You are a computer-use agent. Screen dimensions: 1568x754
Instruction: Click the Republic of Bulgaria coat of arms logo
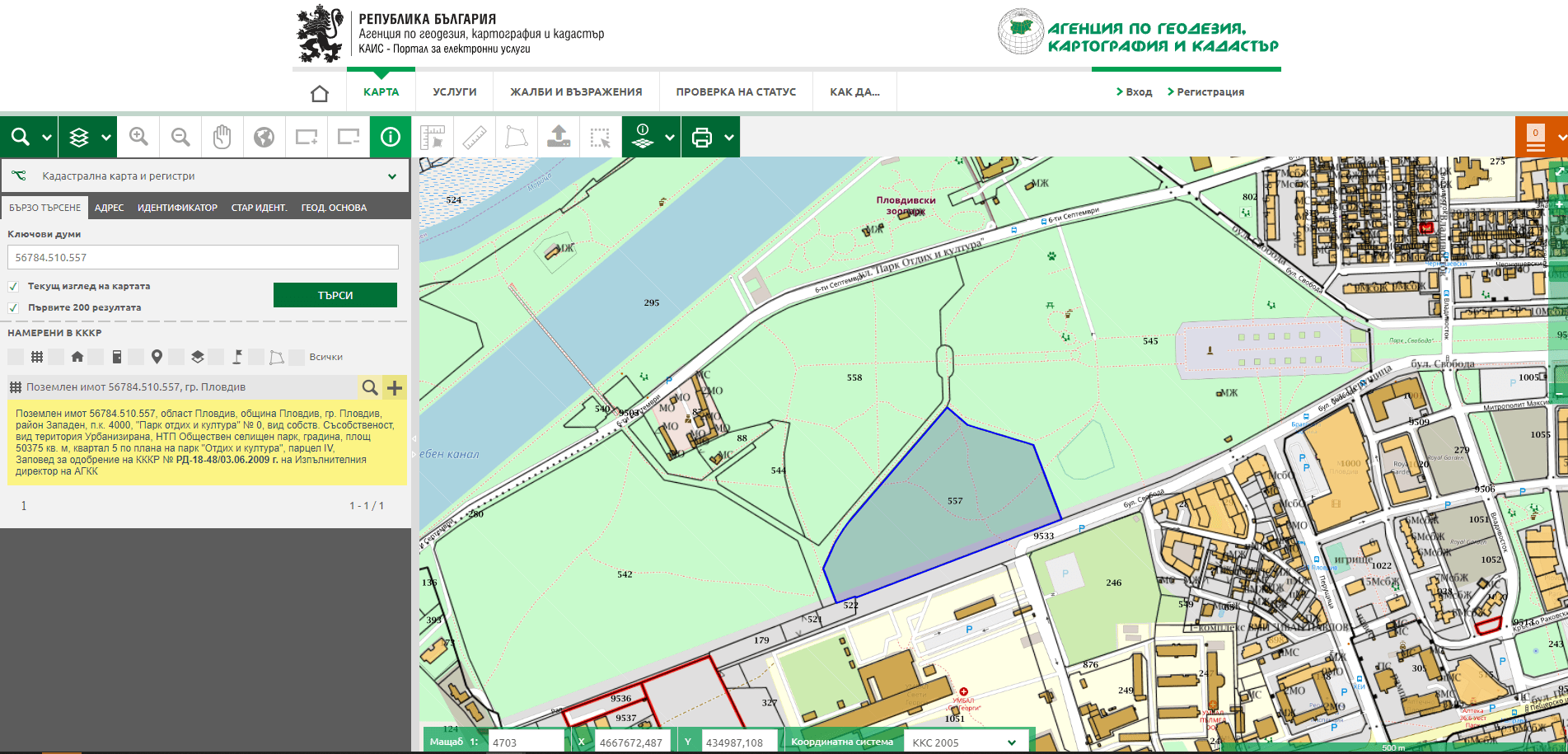coord(320,33)
